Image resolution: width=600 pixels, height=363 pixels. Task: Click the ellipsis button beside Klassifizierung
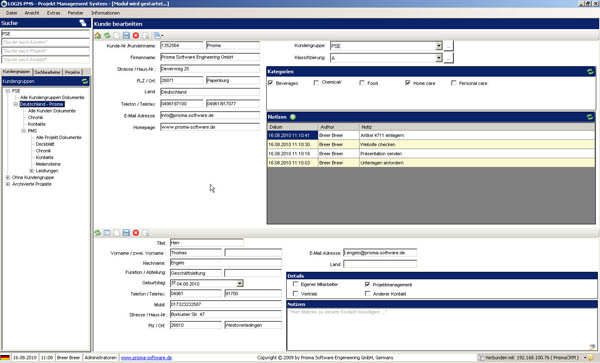(449, 58)
